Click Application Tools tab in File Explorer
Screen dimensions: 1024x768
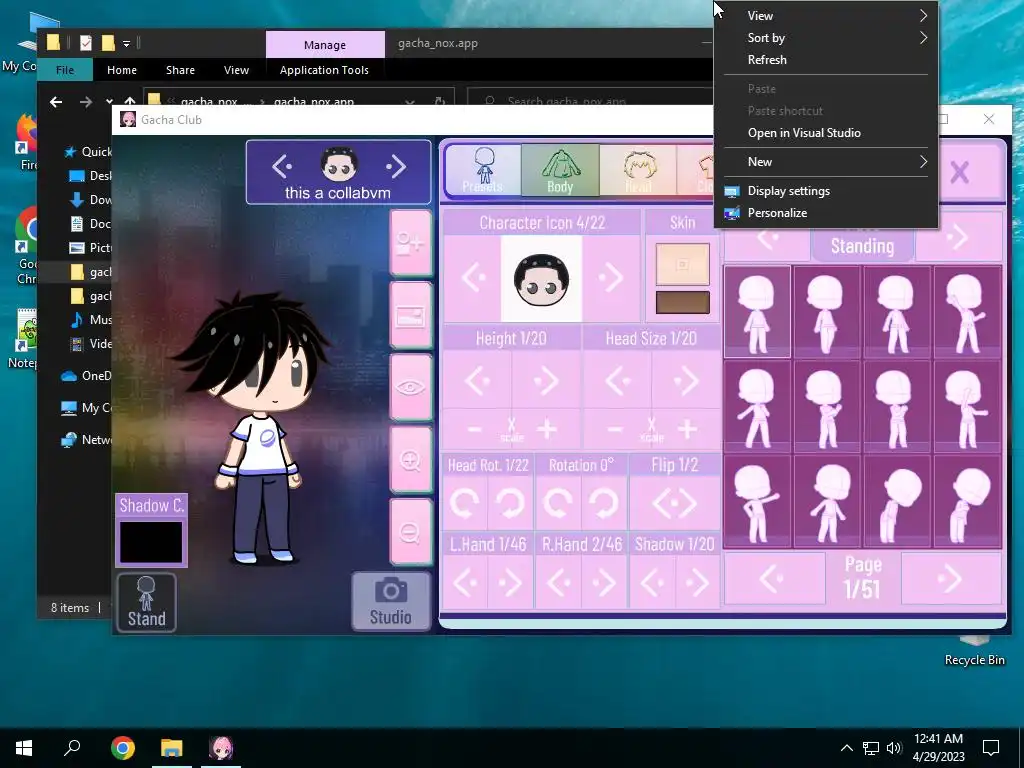pyautogui.click(x=324, y=70)
